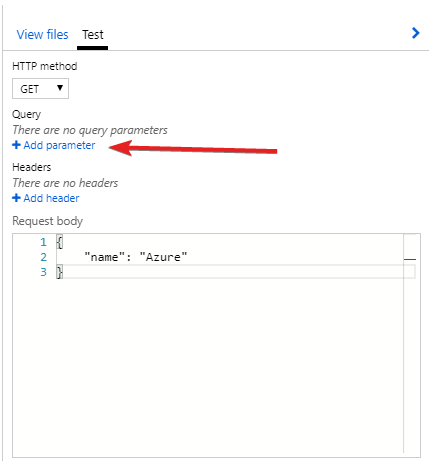Screen dimensions: 429x461
Task: Click the editor's vertical scrollbar strip
Action: [x=410, y=343]
